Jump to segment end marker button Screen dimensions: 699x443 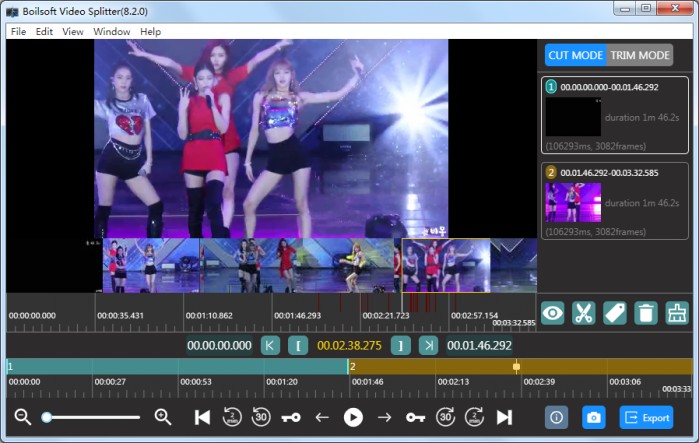pos(428,345)
